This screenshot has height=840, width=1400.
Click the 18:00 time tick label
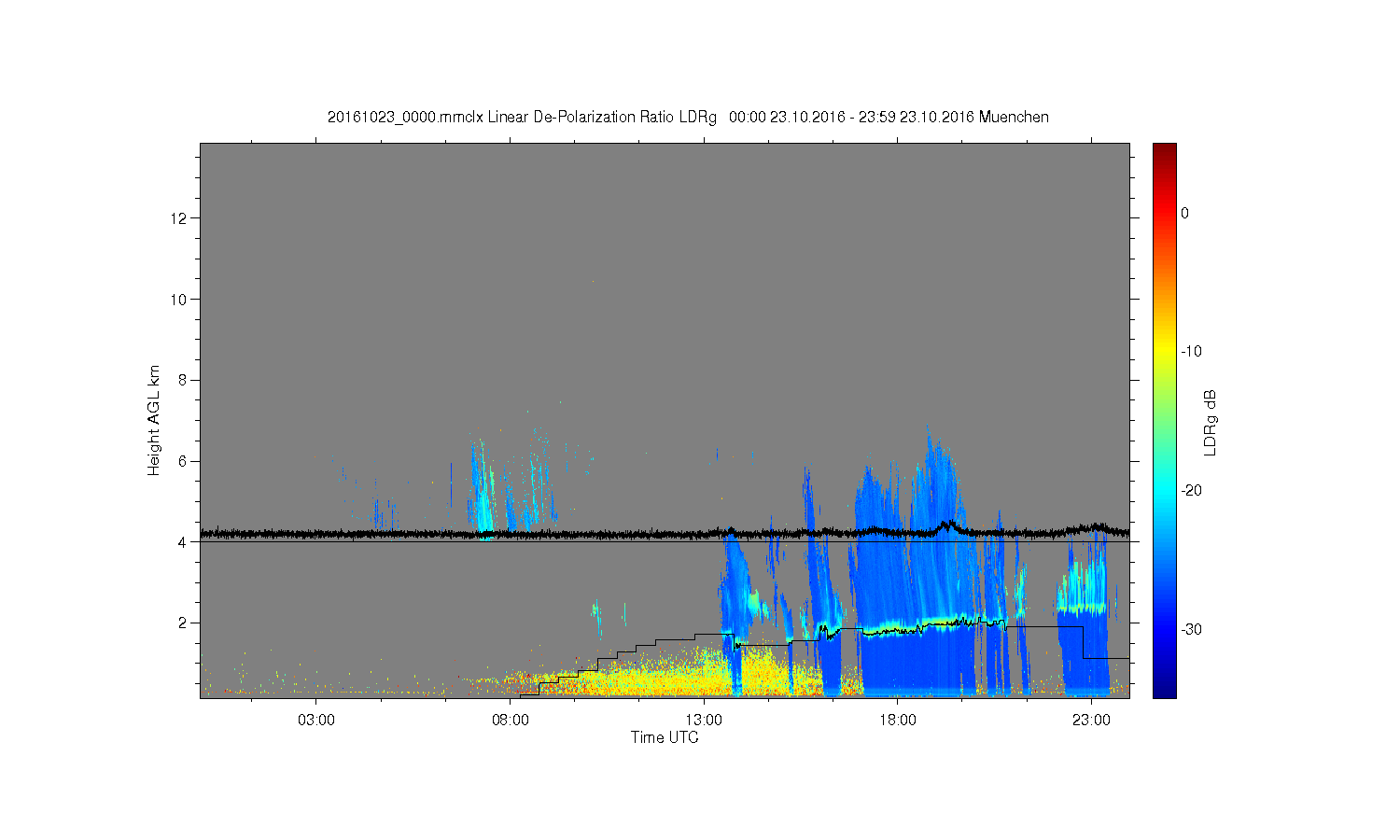coord(898,721)
